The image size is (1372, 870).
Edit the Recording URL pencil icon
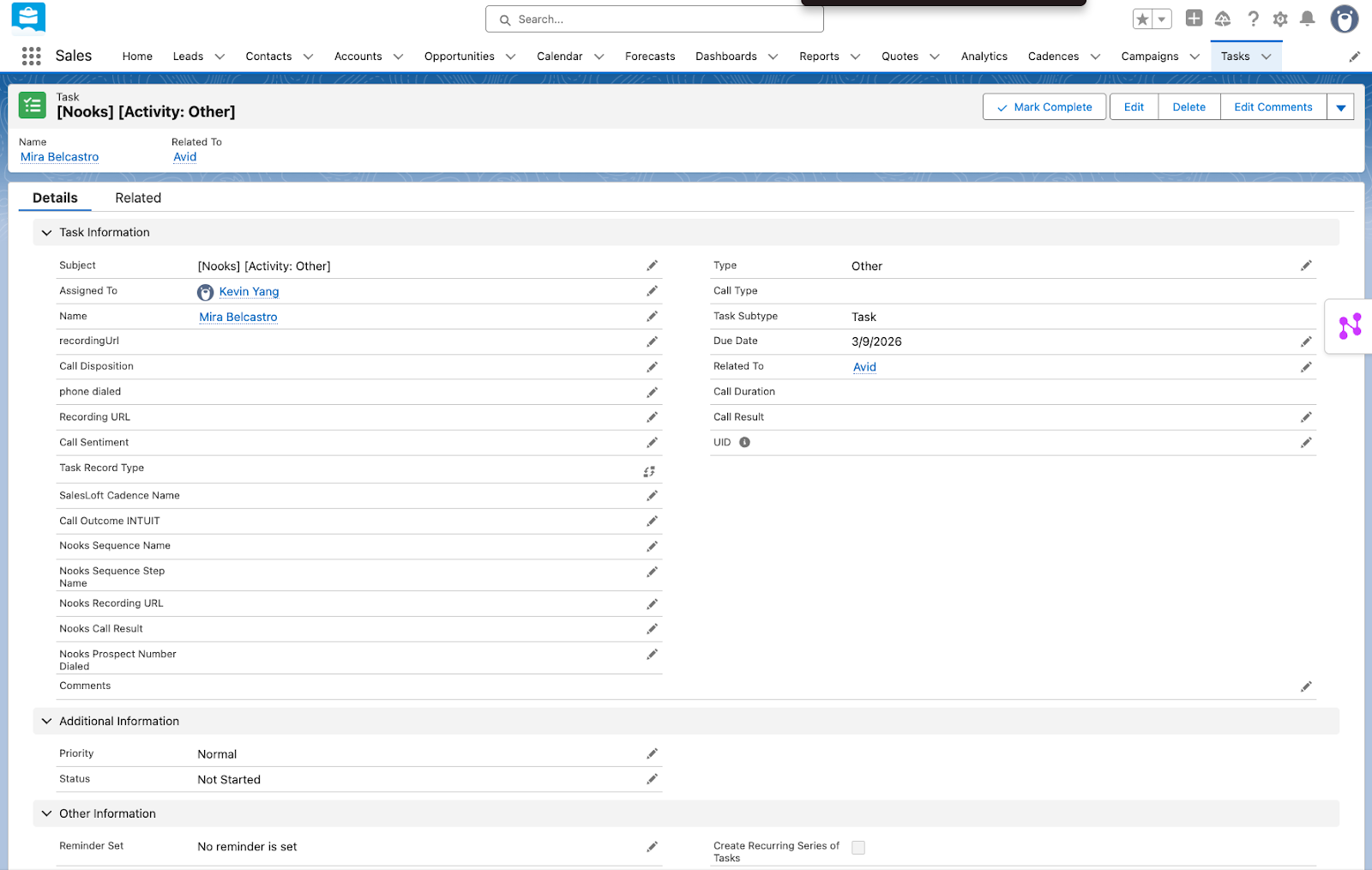652,417
